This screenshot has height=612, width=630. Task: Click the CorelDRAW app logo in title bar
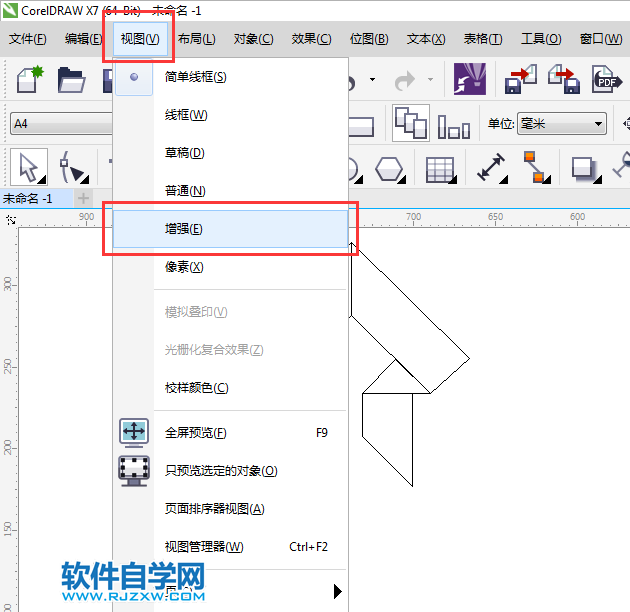(x=10, y=10)
